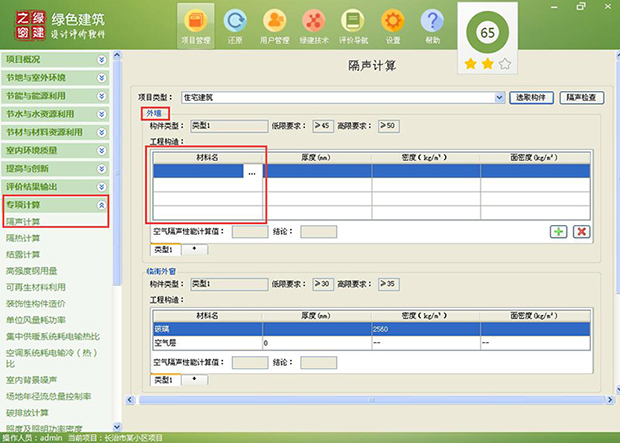This screenshot has width=620, height=443.
Task: Click 构件类型 field in 临街外窗 section
Action: coord(229,284)
